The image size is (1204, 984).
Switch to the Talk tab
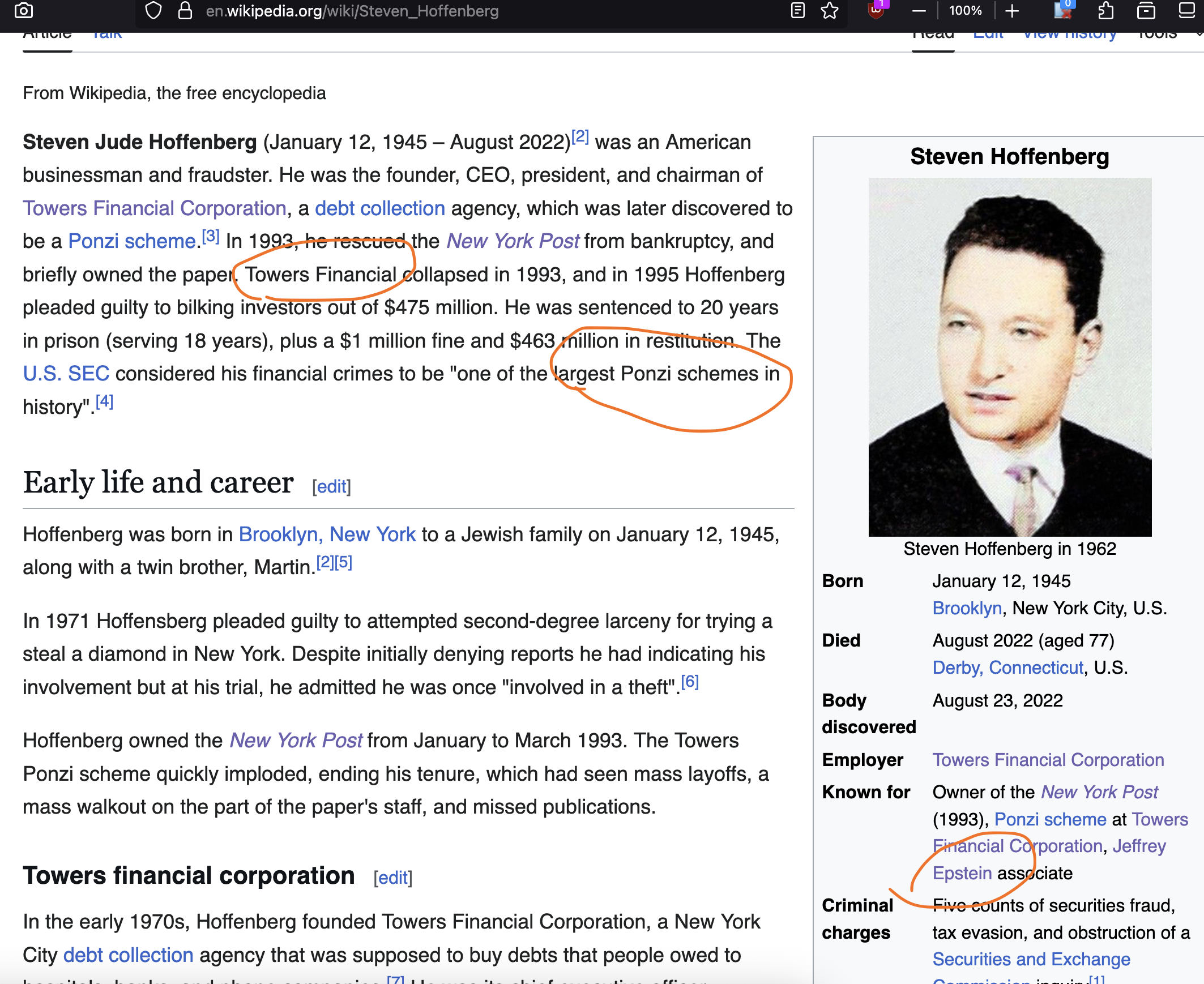pyautogui.click(x=106, y=35)
